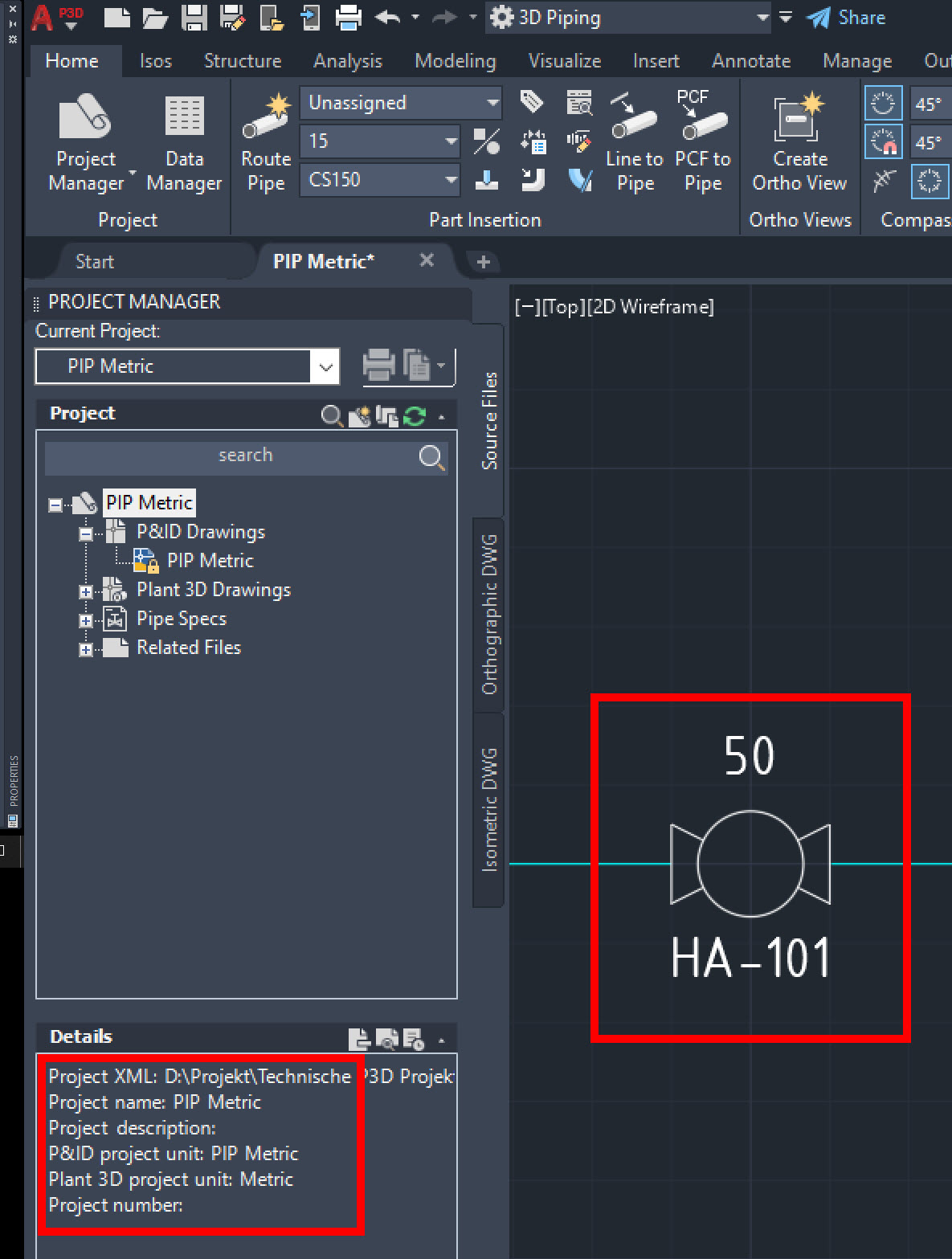
Task: Click the Plot printer icon in quick access toolbar
Action: [348, 17]
